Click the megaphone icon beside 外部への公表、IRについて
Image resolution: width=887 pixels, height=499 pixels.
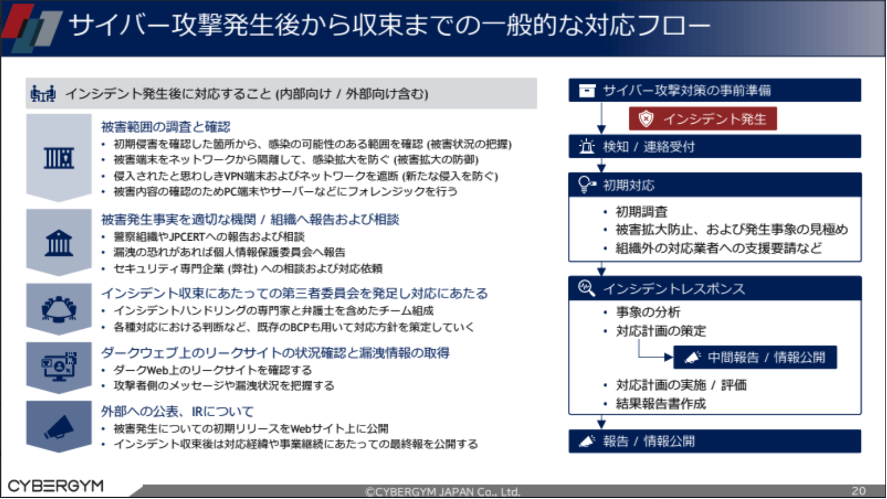pyautogui.click(x=59, y=427)
